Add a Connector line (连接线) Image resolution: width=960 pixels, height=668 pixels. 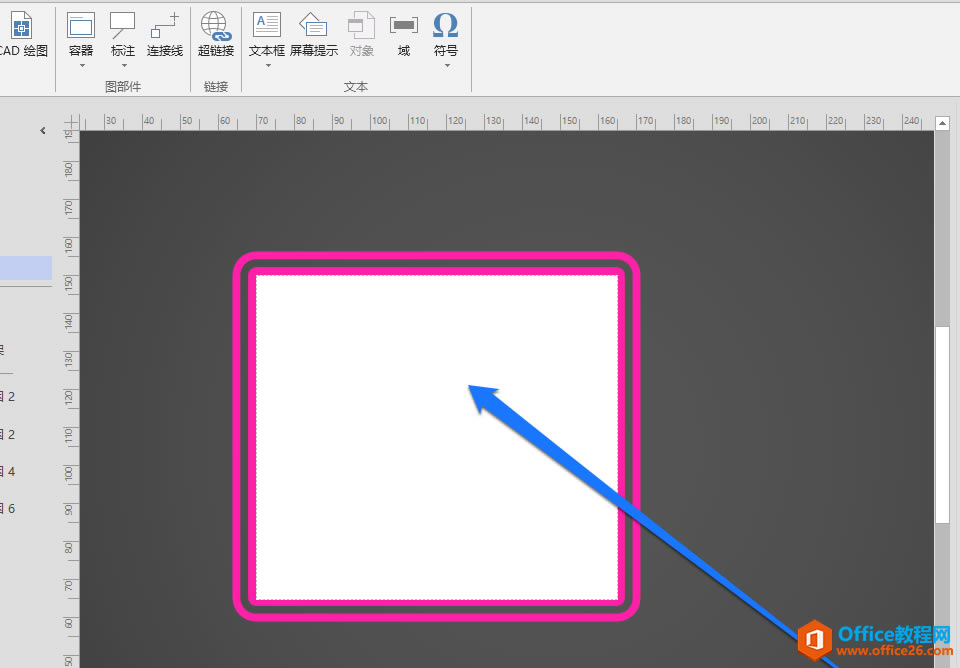click(x=165, y=26)
